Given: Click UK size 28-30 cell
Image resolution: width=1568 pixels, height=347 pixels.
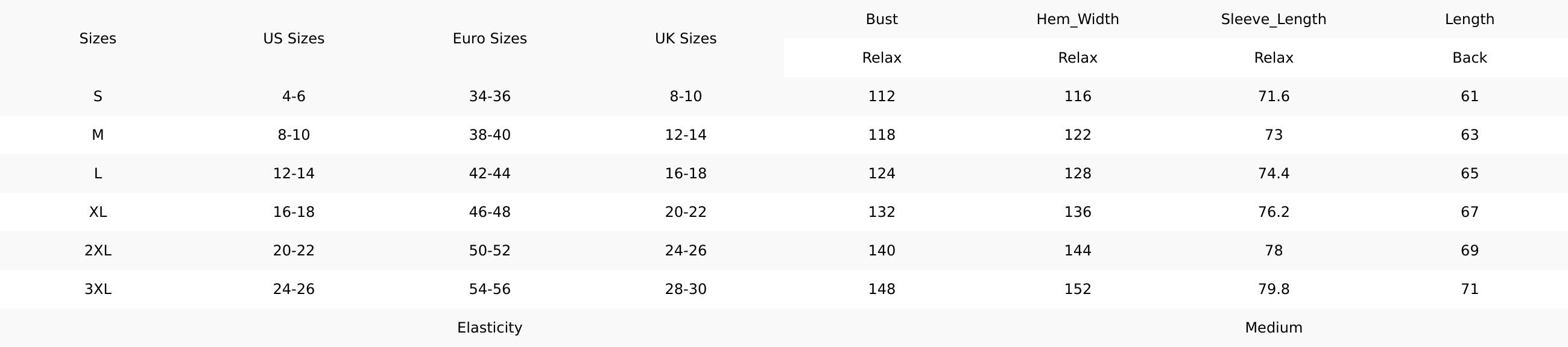Looking at the screenshot, I should coord(685,289).
